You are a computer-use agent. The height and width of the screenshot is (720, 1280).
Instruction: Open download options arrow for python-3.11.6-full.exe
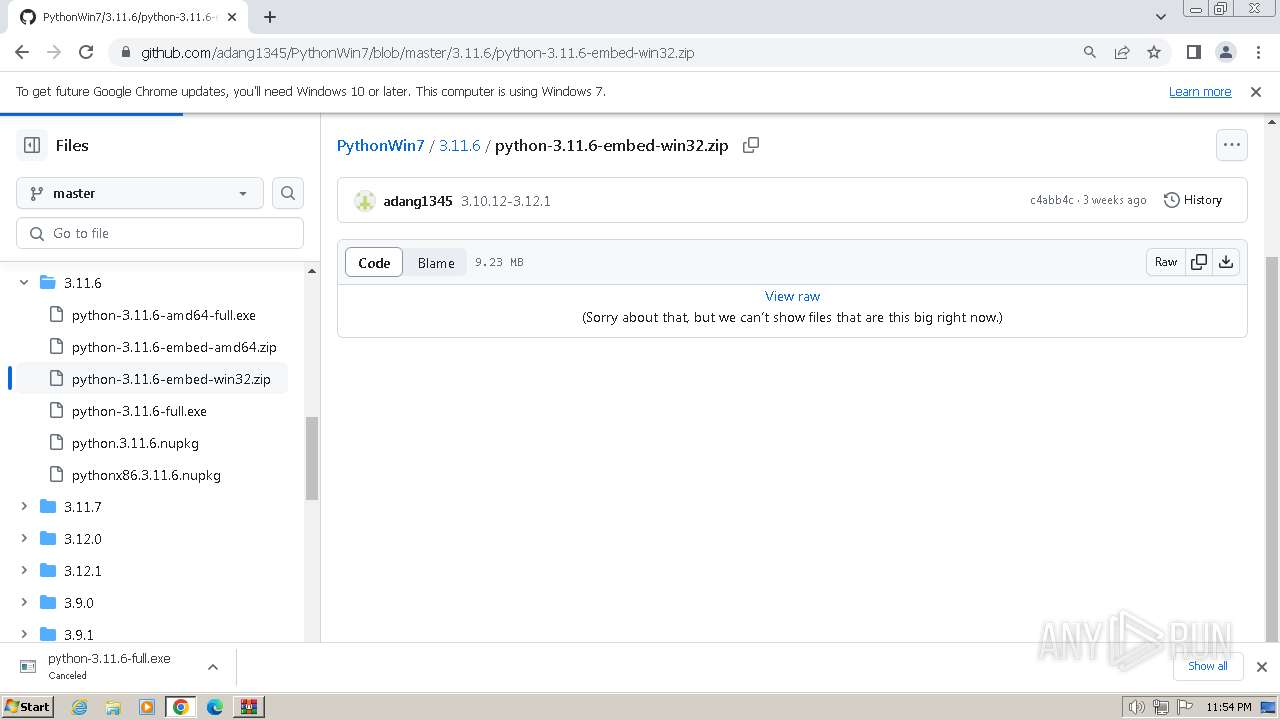213,667
